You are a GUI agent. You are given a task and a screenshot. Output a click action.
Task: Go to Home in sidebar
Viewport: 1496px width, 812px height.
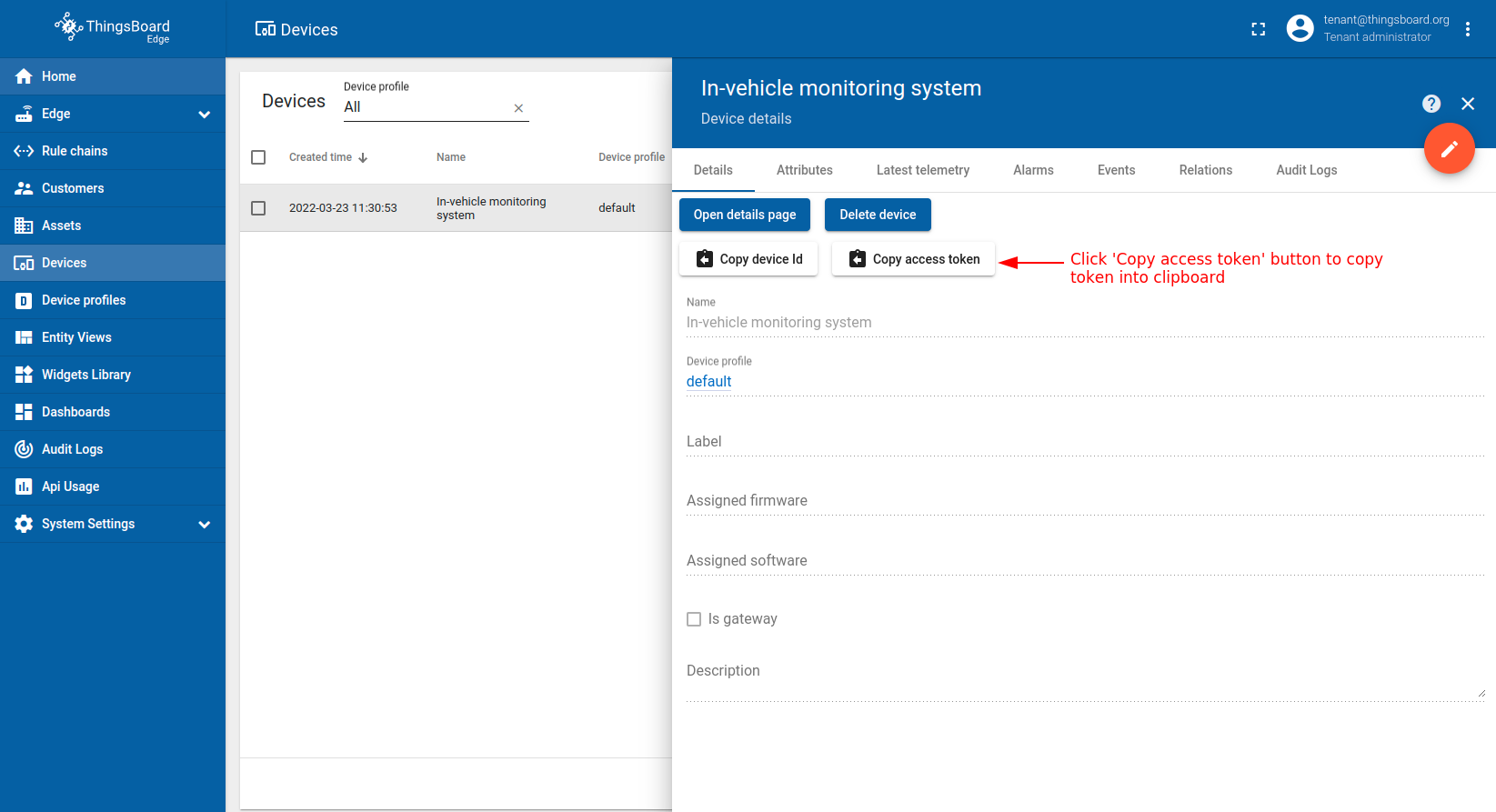click(x=113, y=76)
